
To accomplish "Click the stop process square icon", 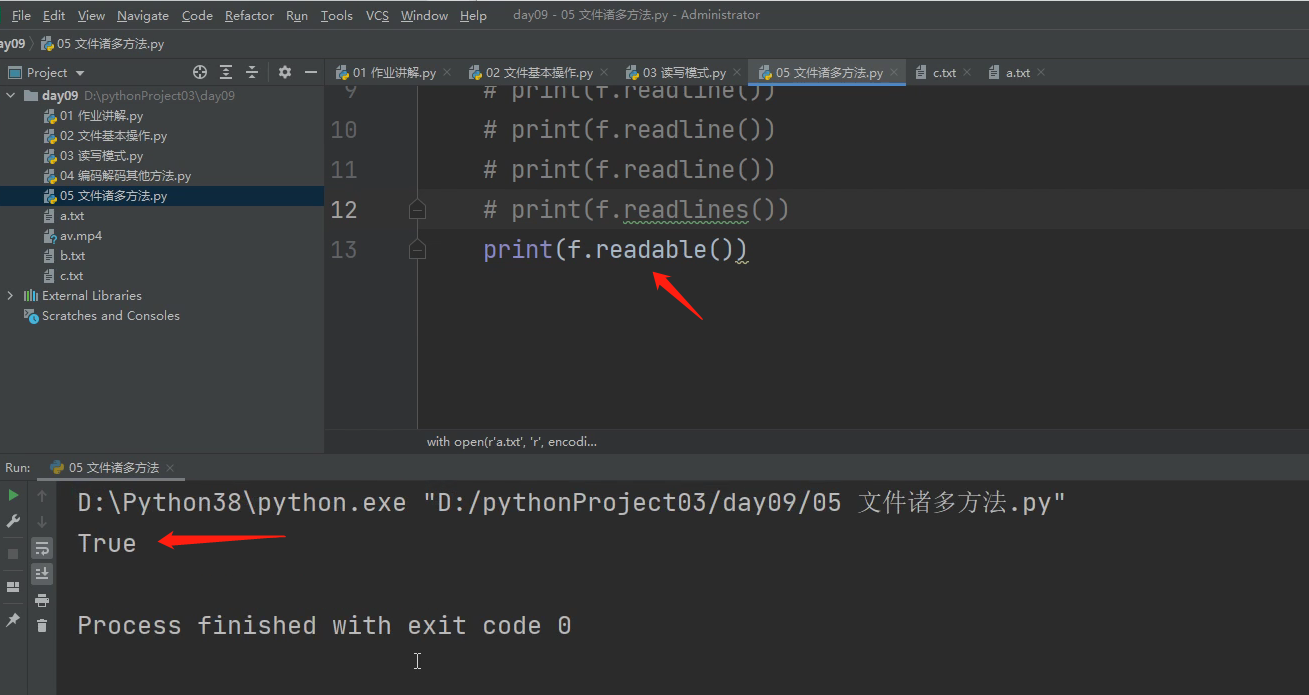I will pyautogui.click(x=13, y=553).
